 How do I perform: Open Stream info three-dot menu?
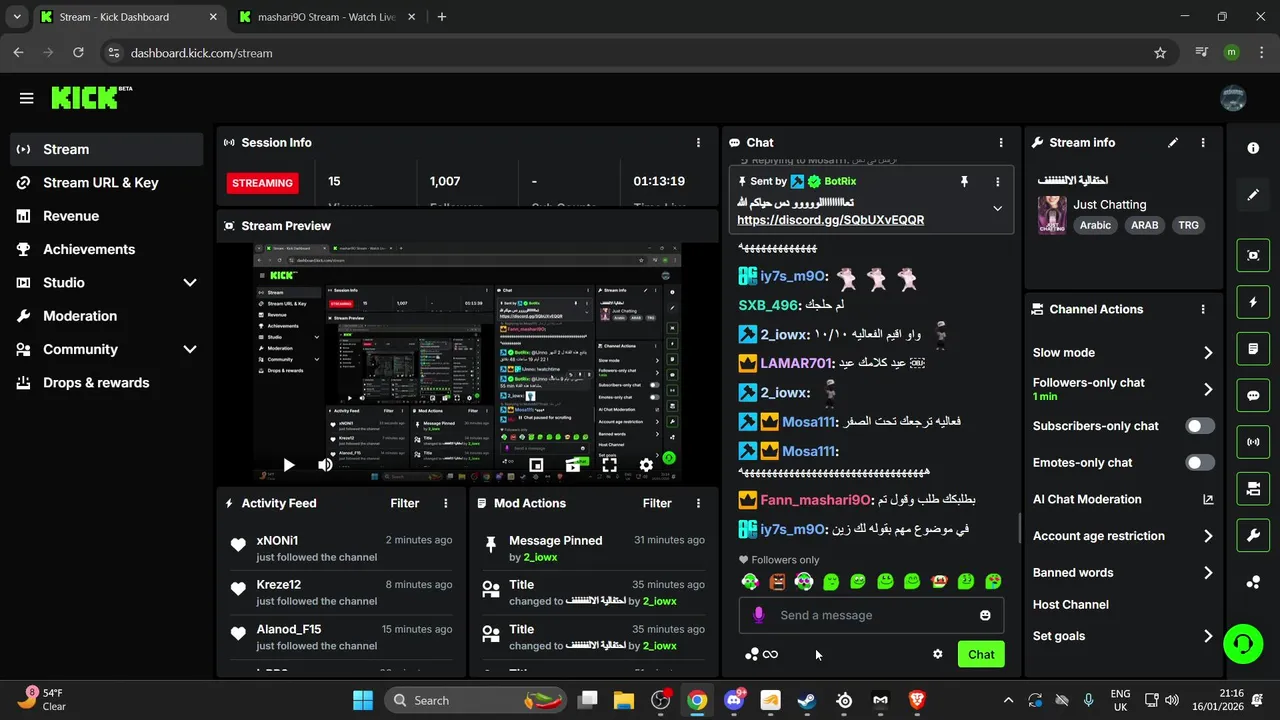(x=1203, y=143)
